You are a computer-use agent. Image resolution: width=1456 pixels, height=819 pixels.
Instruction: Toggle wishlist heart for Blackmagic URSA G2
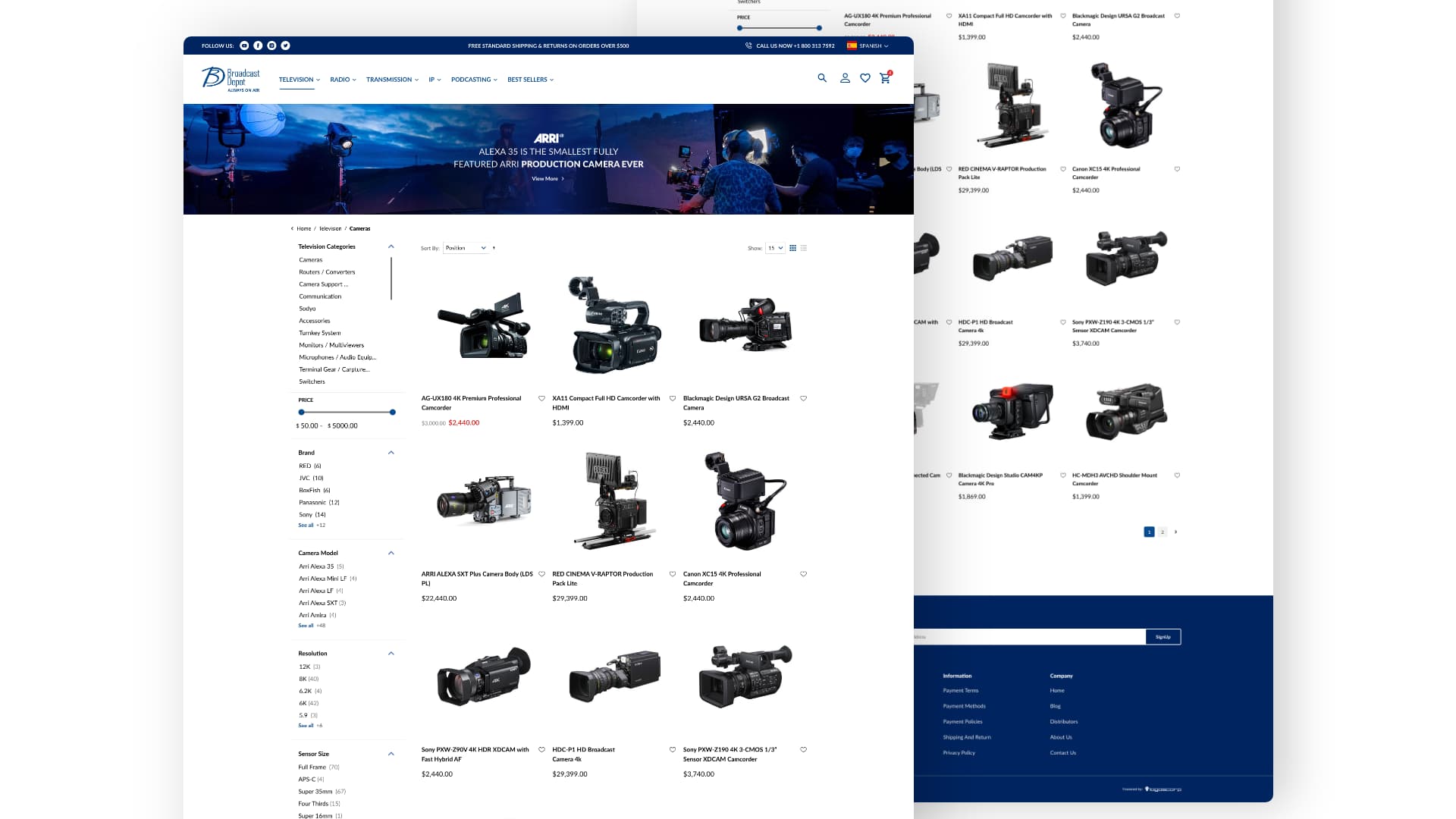804,398
